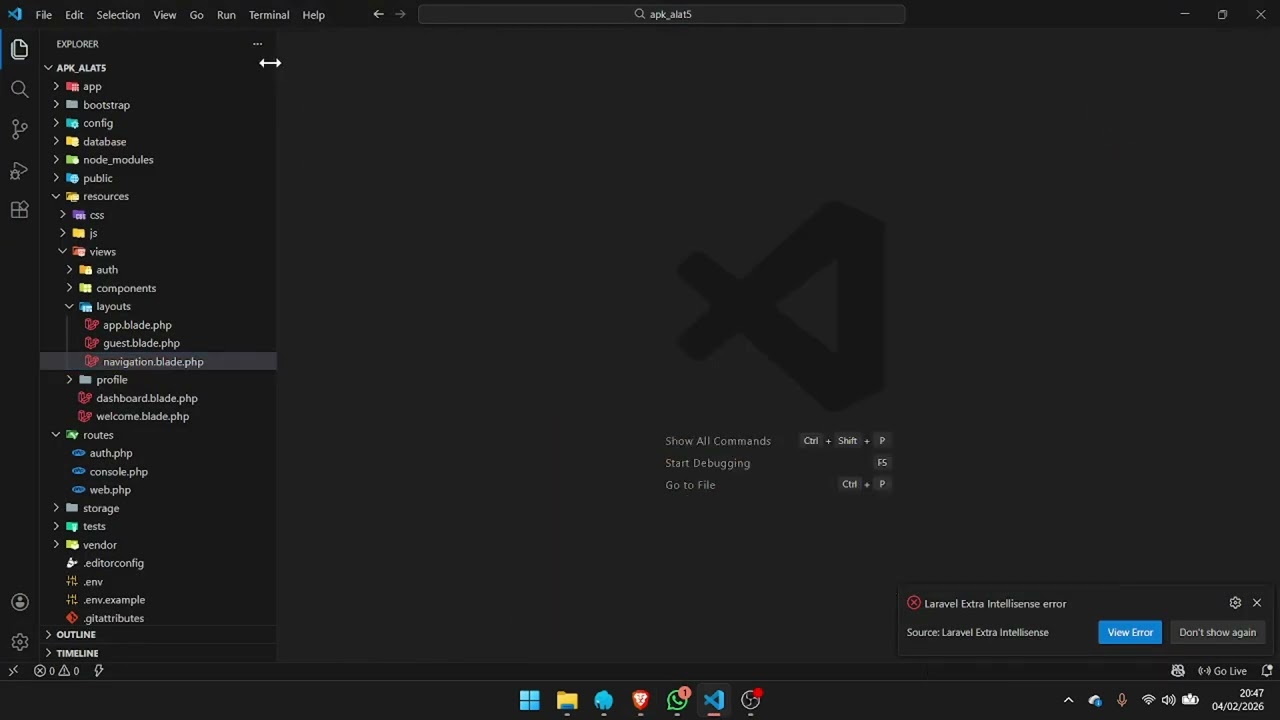Click the VS Code logo in title bar
This screenshot has height=720, width=1280.
point(14,14)
